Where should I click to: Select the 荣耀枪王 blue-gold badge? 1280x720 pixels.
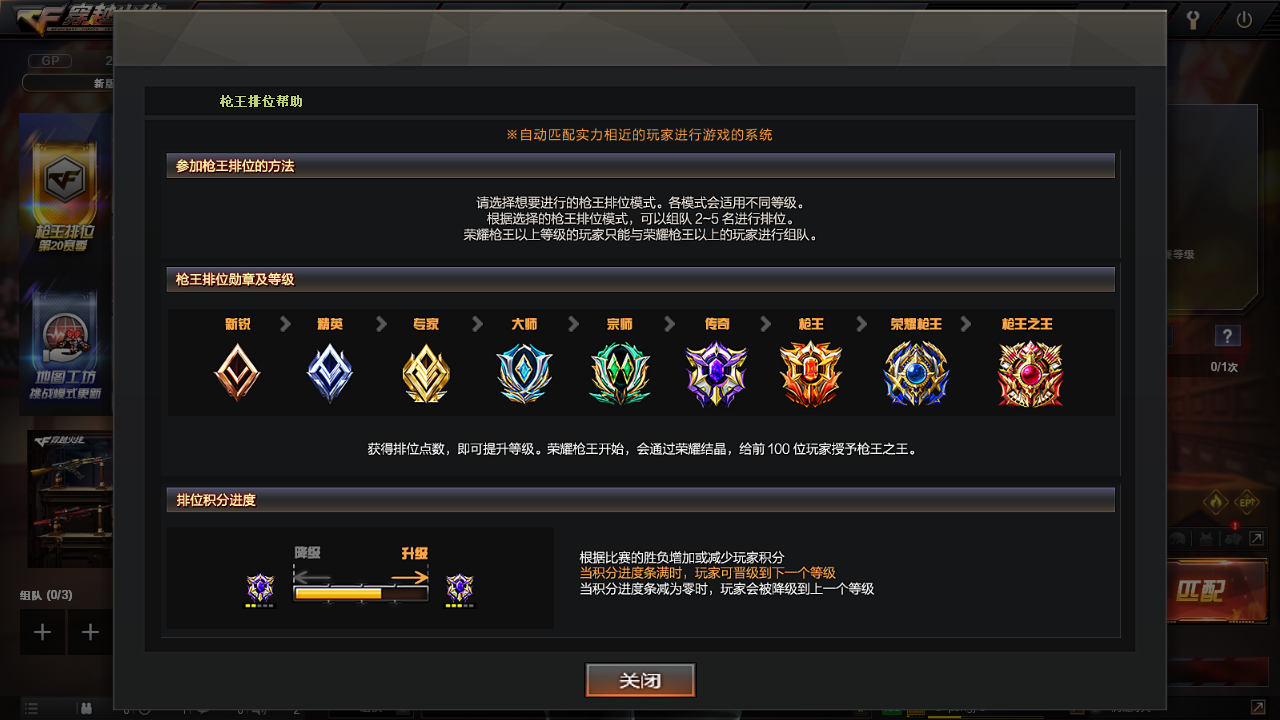(x=915, y=373)
